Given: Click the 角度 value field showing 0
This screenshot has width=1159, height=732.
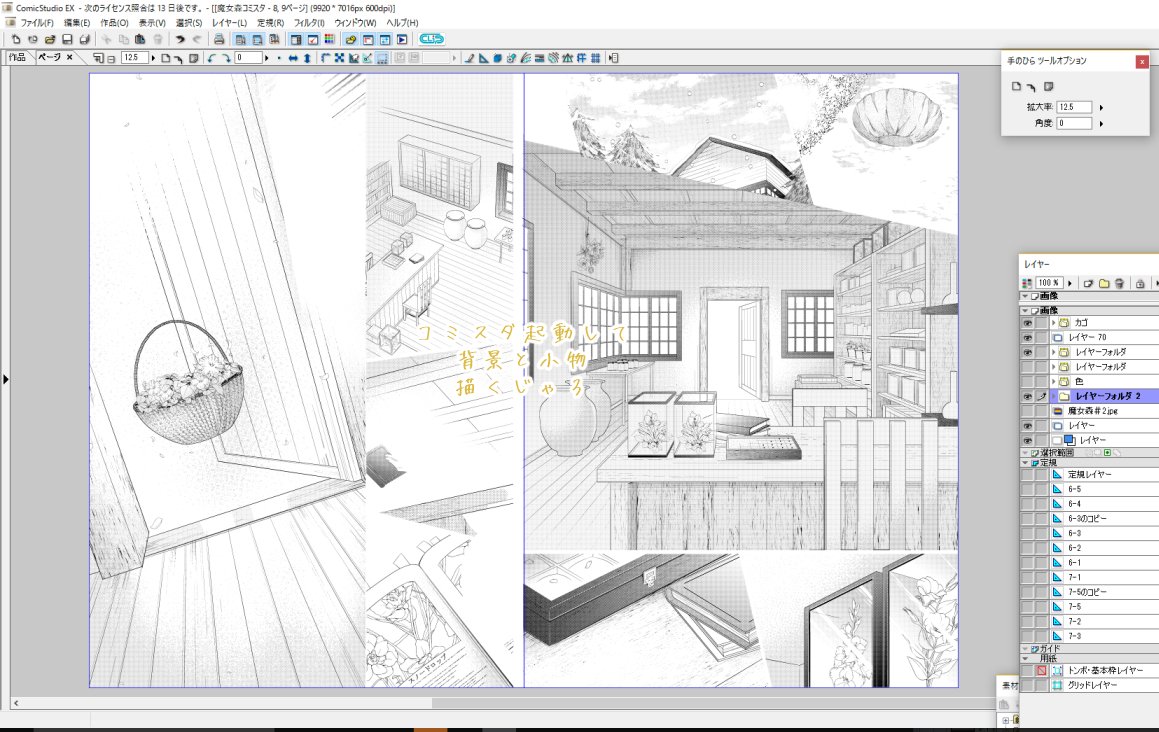Looking at the screenshot, I should (1075, 124).
